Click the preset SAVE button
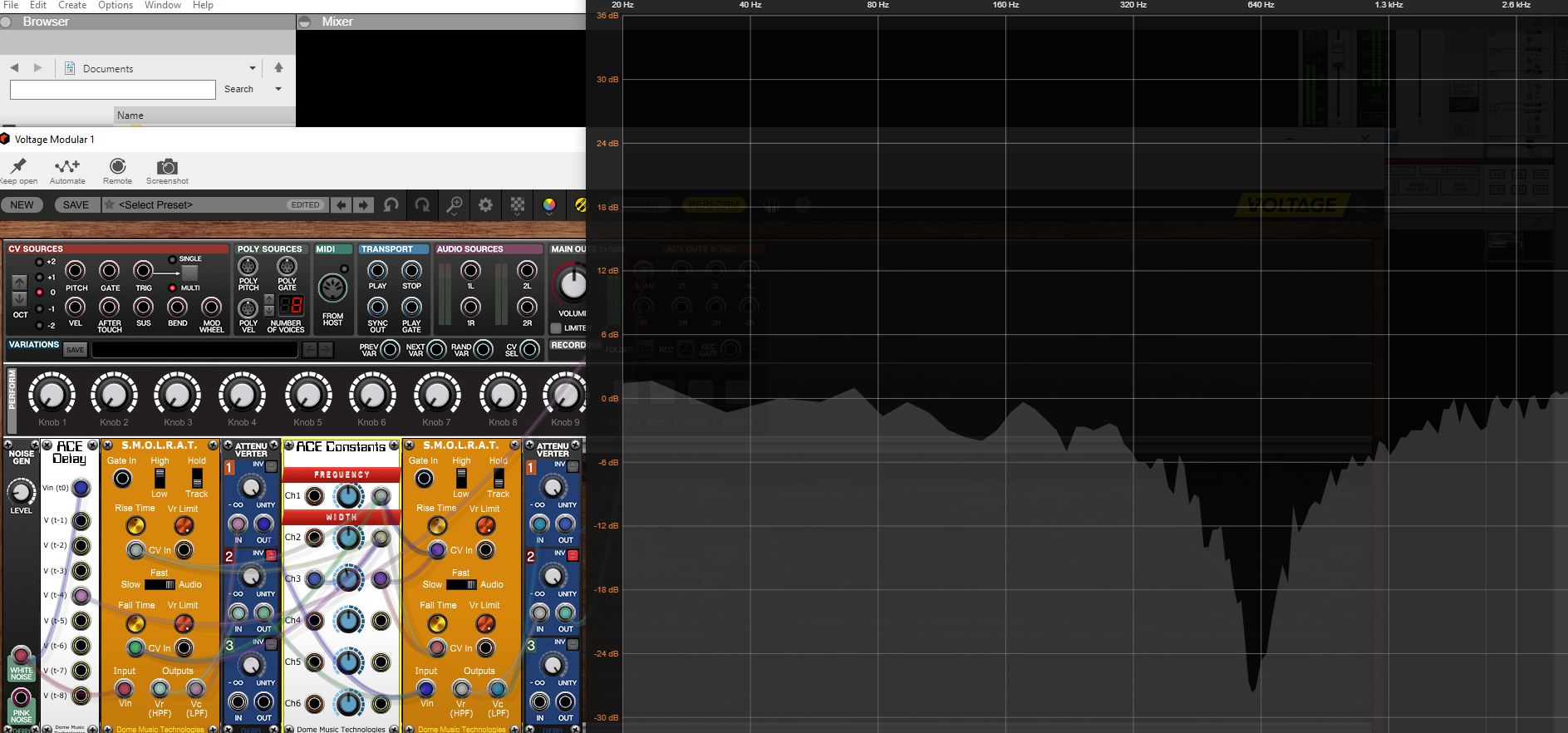Image resolution: width=1568 pixels, height=733 pixels. pos(76,204)
